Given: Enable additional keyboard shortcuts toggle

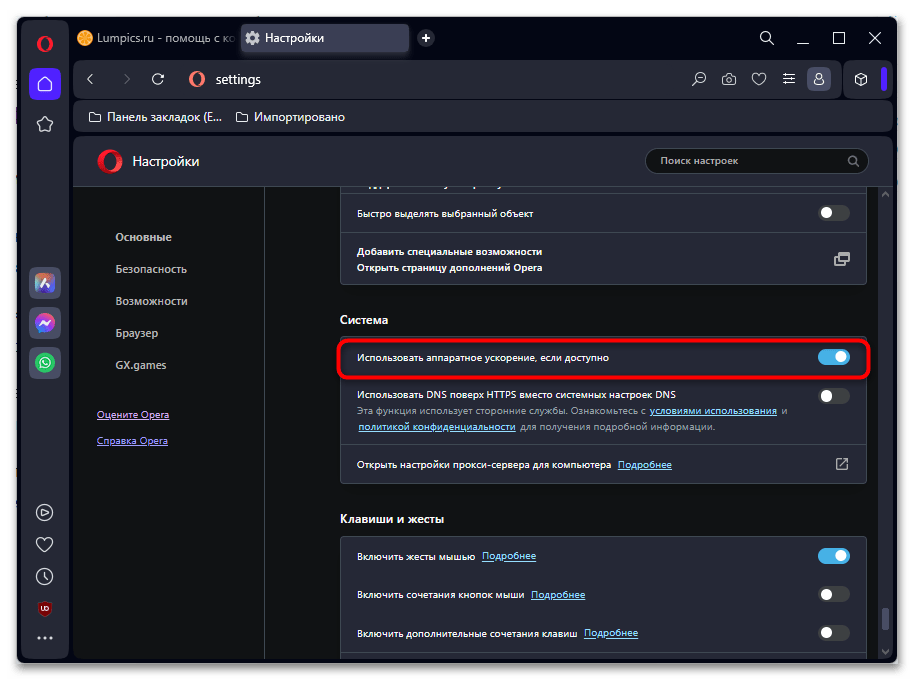Looking at the screenshot, I should 834,633.
